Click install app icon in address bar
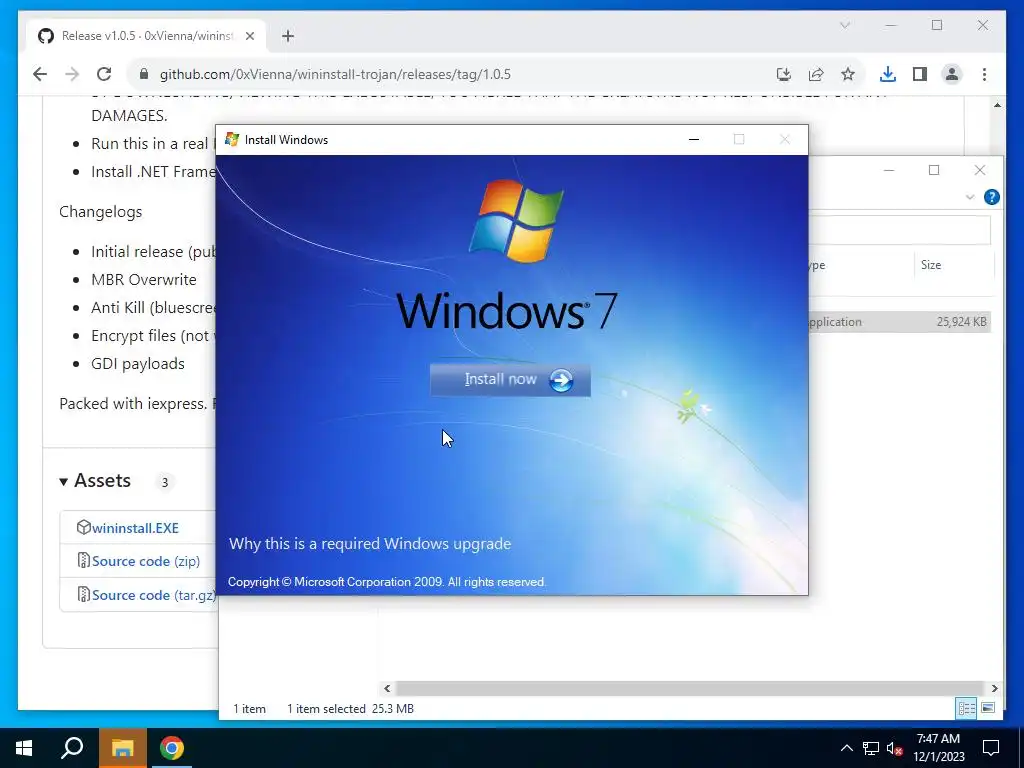The height and width of the screenshot is (768, 1024). [x=784, y=74]
